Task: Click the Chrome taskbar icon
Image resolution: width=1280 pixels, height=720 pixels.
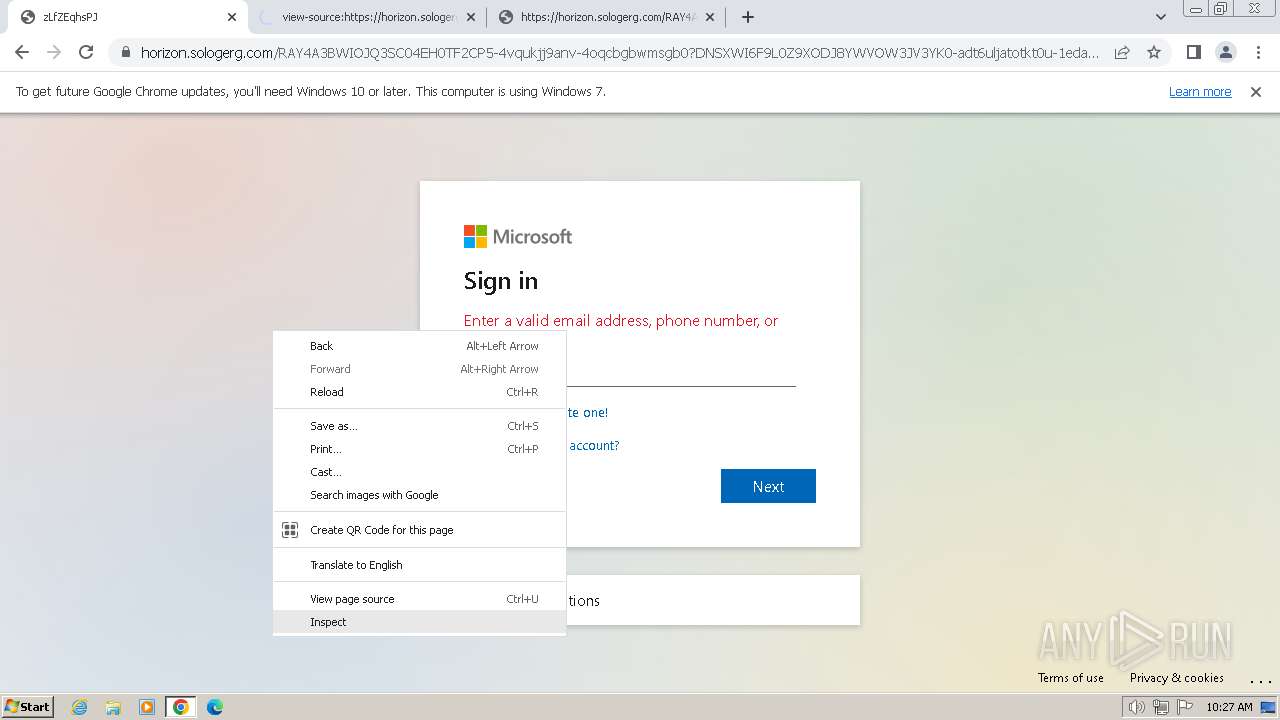Action: pyautogui.click(x=181, y=707)
